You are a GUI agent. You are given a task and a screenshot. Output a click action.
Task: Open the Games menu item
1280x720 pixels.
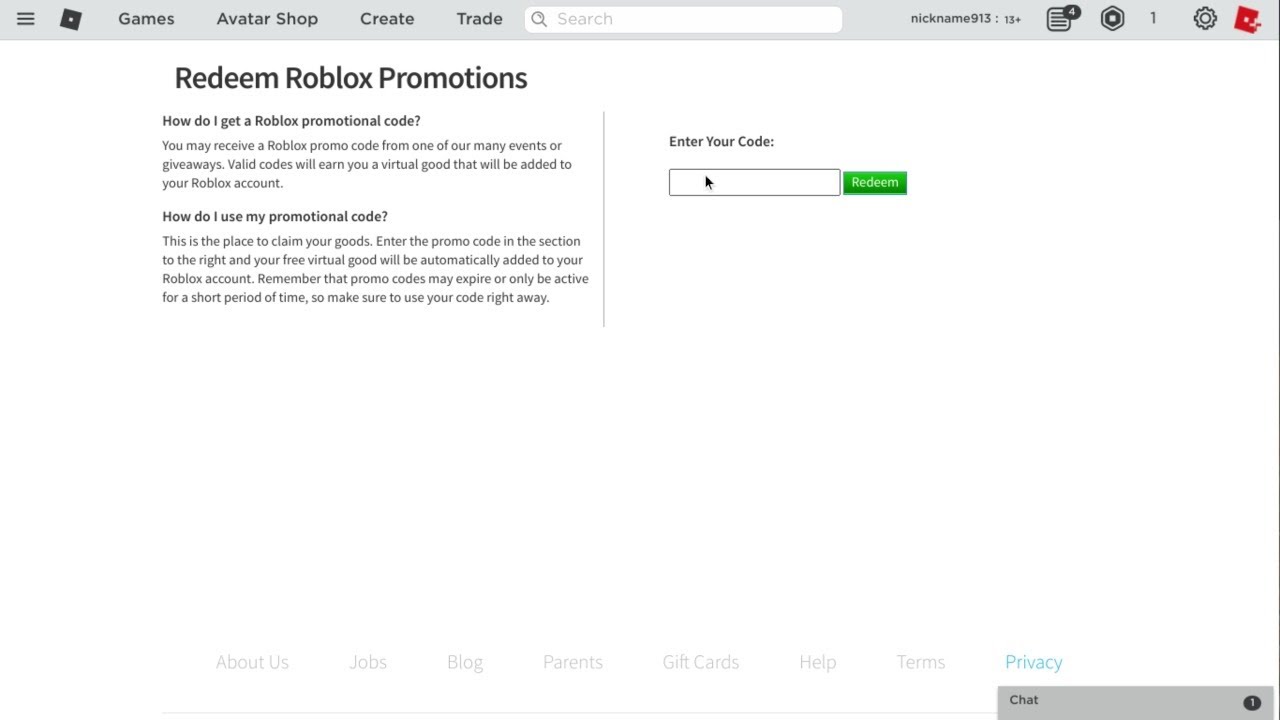[x=146, y=19]
